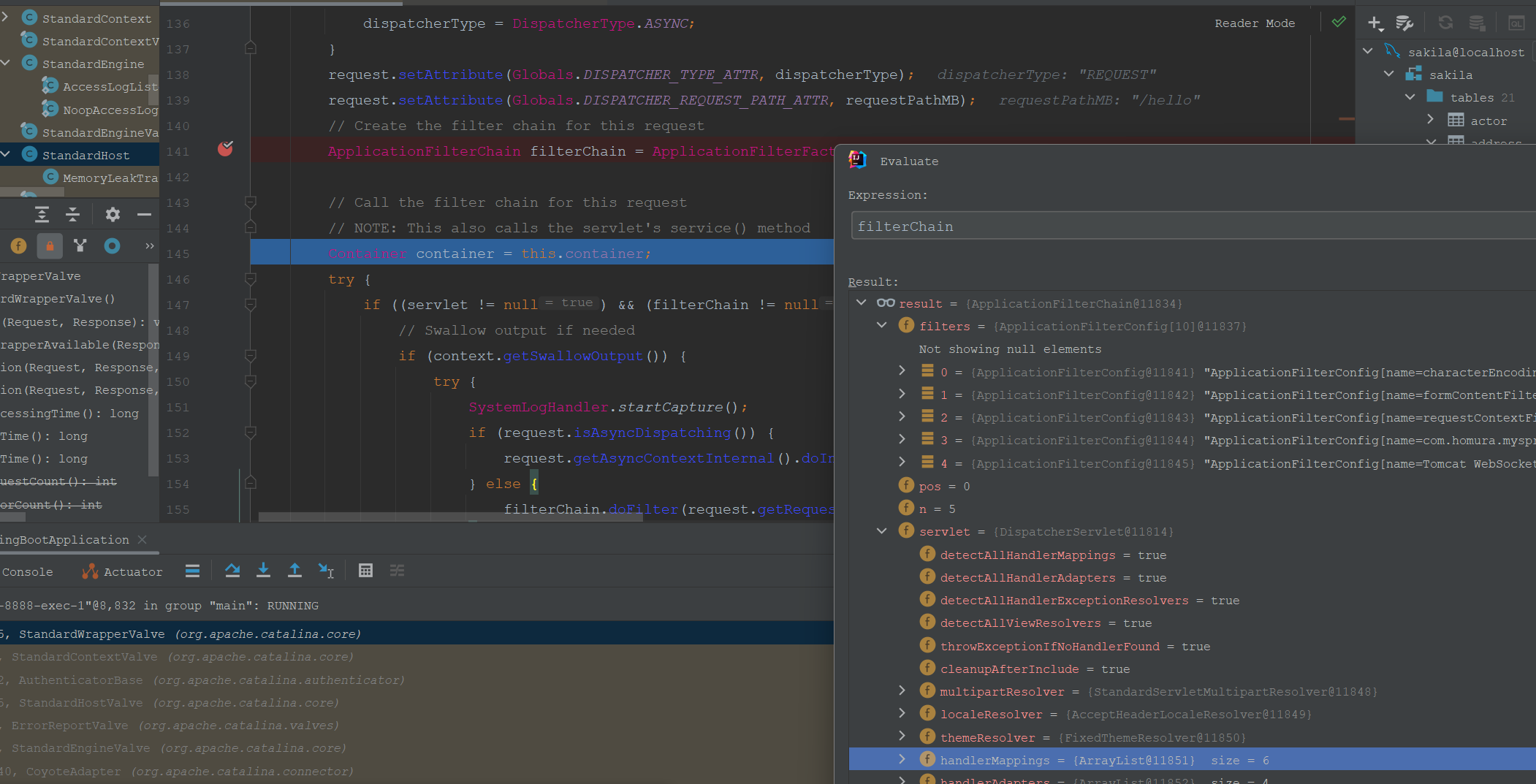Click Evaluate Expression calculator icon
This screenshot has width=1536, height=784.
click(x=365, y=571)
